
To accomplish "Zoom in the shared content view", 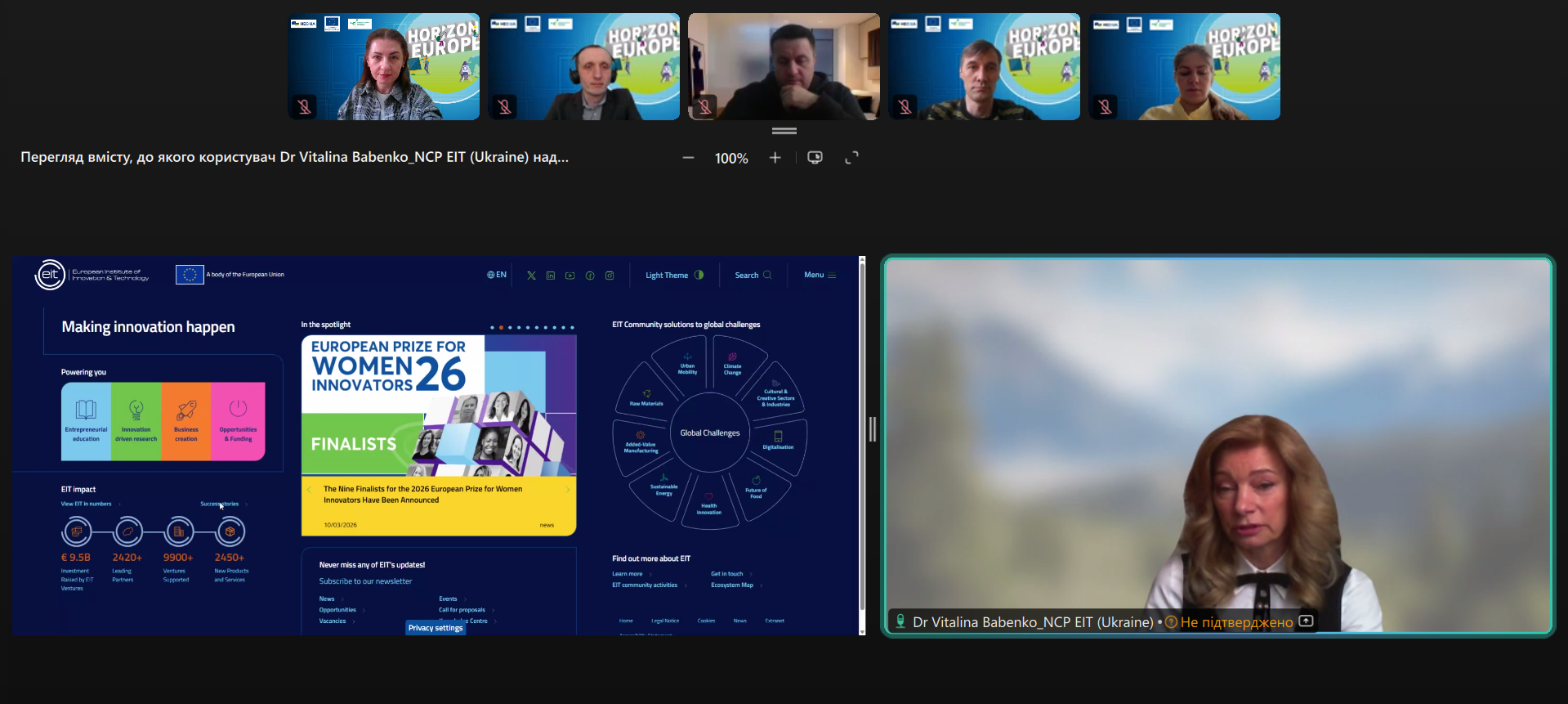I will (775, 158).
